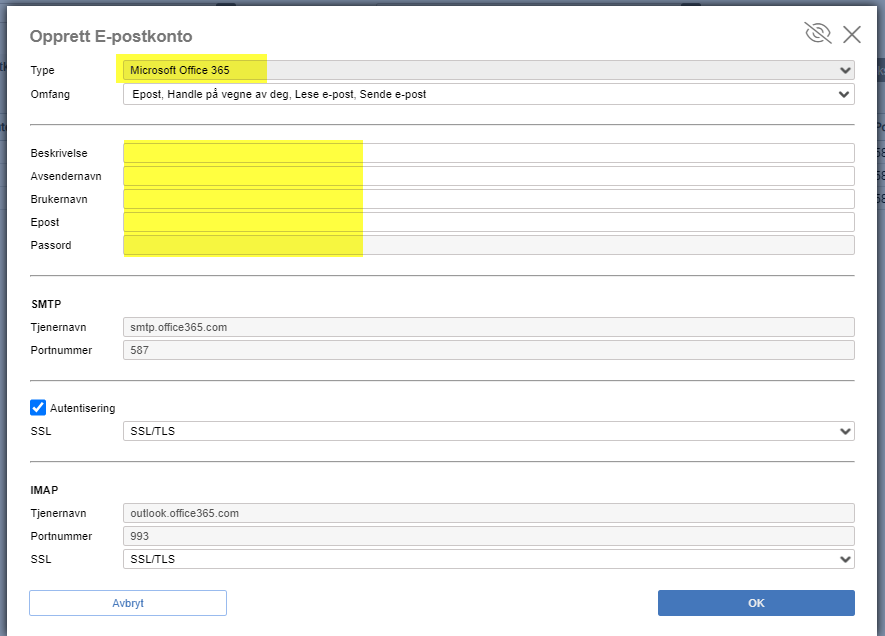Click the IMAP section heading
This screenshot has width=885, height=636.
pos(45,490)
